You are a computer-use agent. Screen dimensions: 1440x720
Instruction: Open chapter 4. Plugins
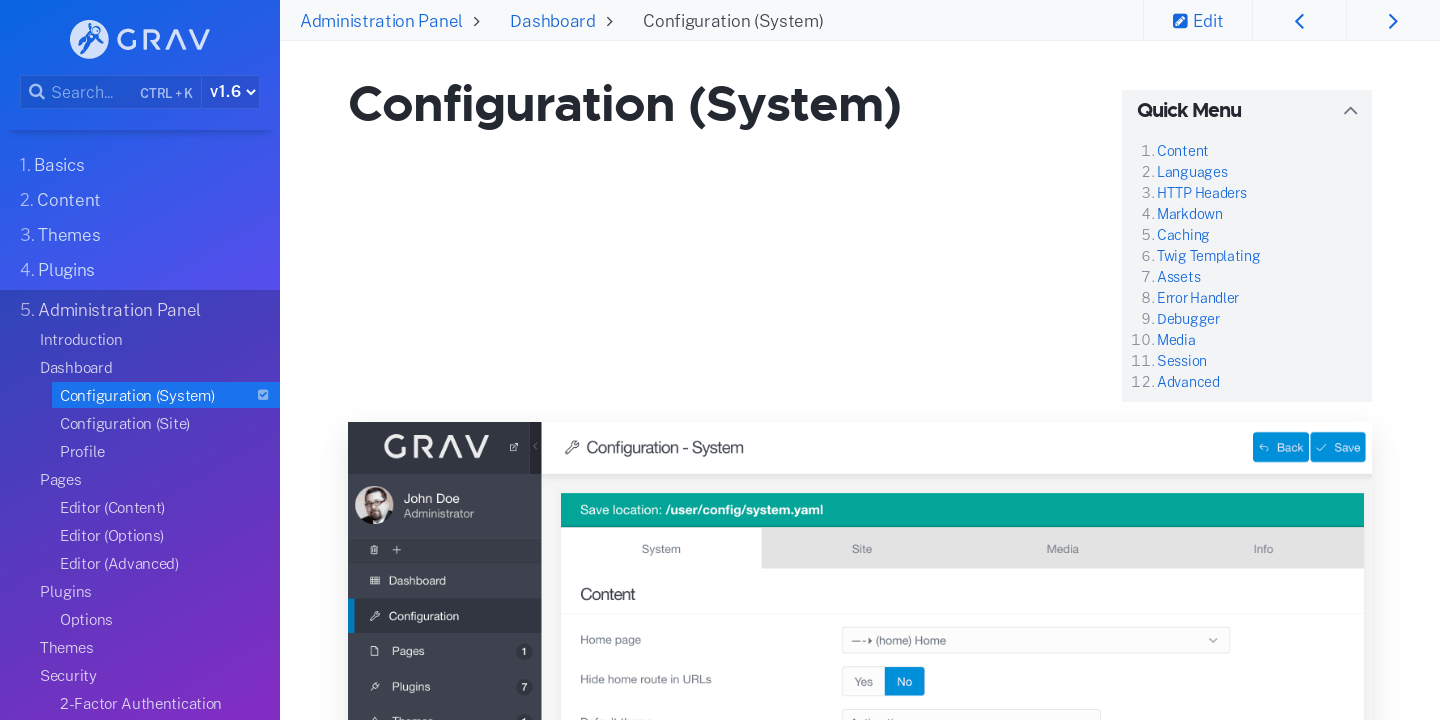[x=57, y=270]
